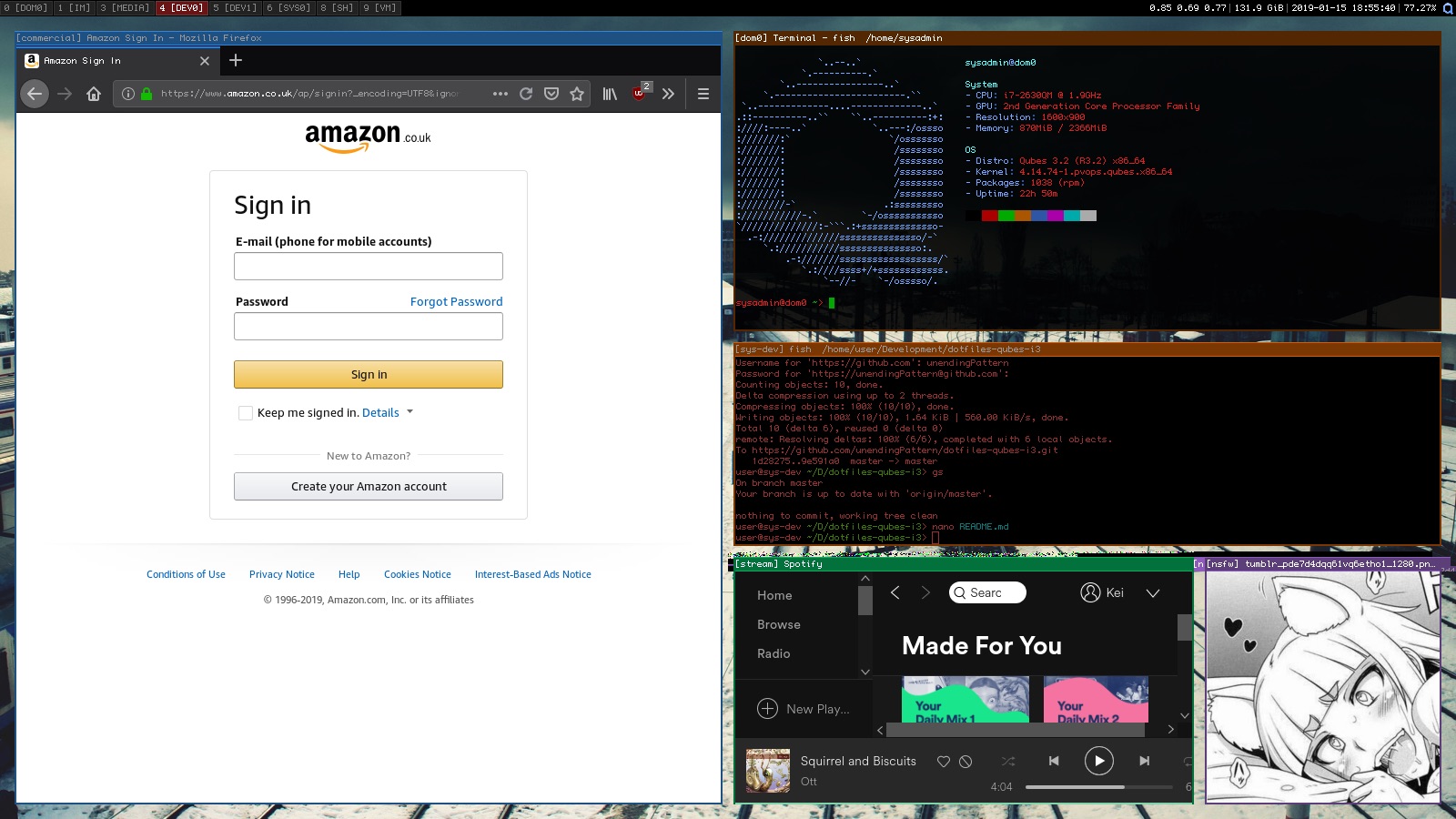
Task: Click Create your Amazon account button
Action: (x=369, y=486)
